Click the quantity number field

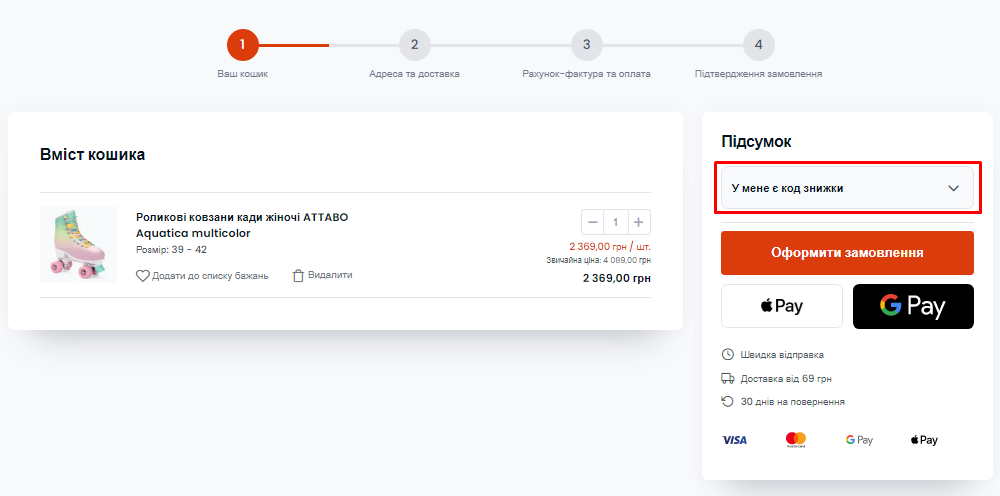[x=616, y=222]
